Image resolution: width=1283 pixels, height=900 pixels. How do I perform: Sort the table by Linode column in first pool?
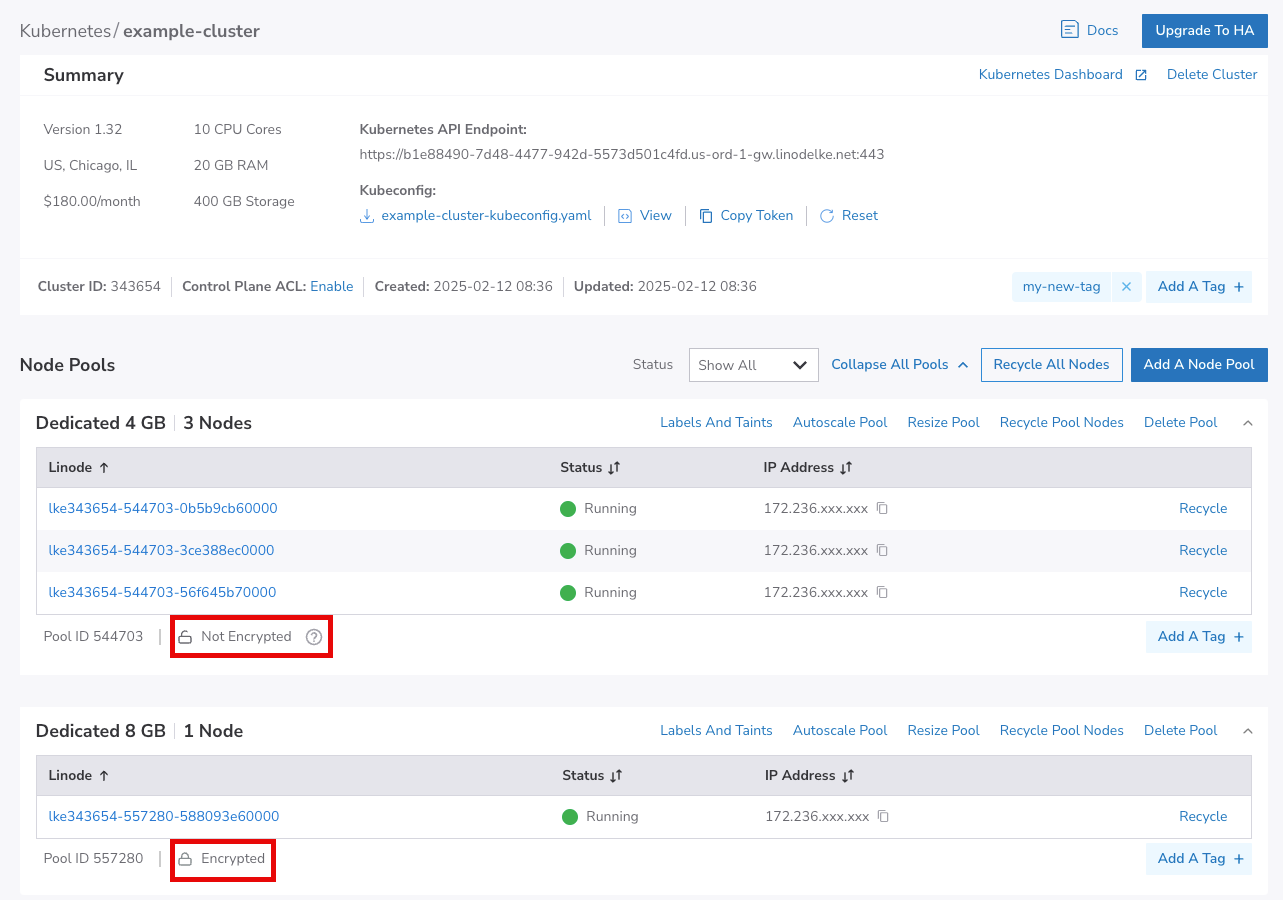click(x=79, y=468)
